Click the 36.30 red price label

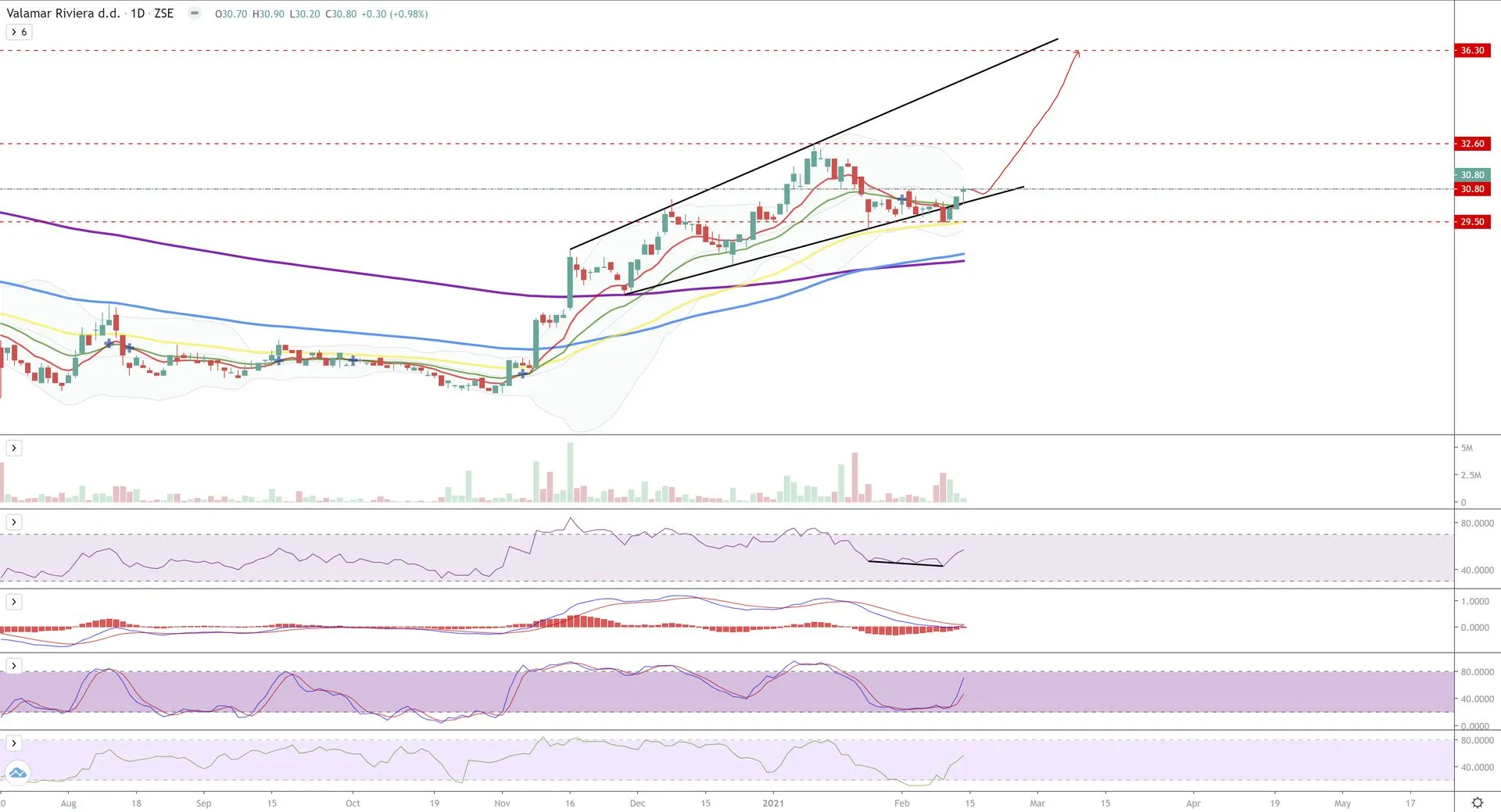[x=1472, y=51]
